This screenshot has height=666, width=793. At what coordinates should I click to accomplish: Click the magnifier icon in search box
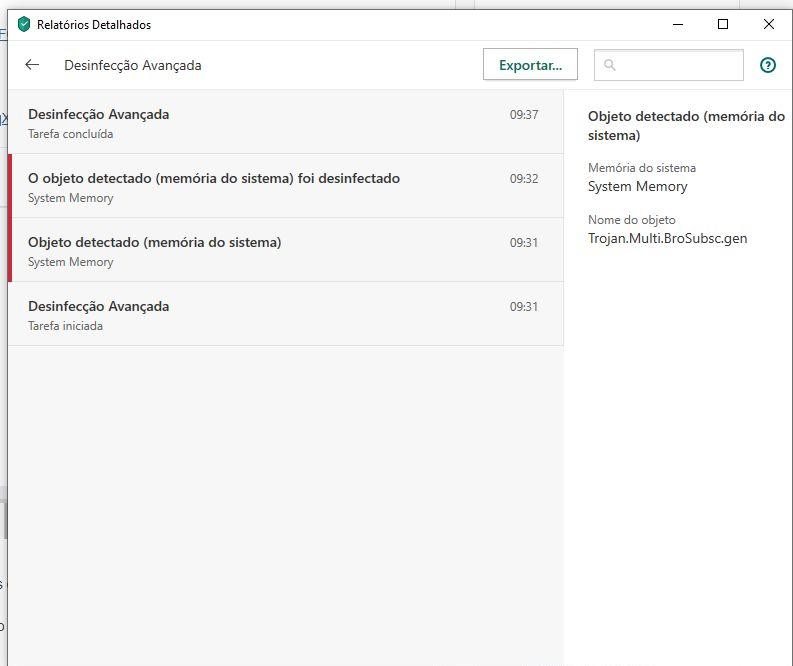tap(610, 65)
